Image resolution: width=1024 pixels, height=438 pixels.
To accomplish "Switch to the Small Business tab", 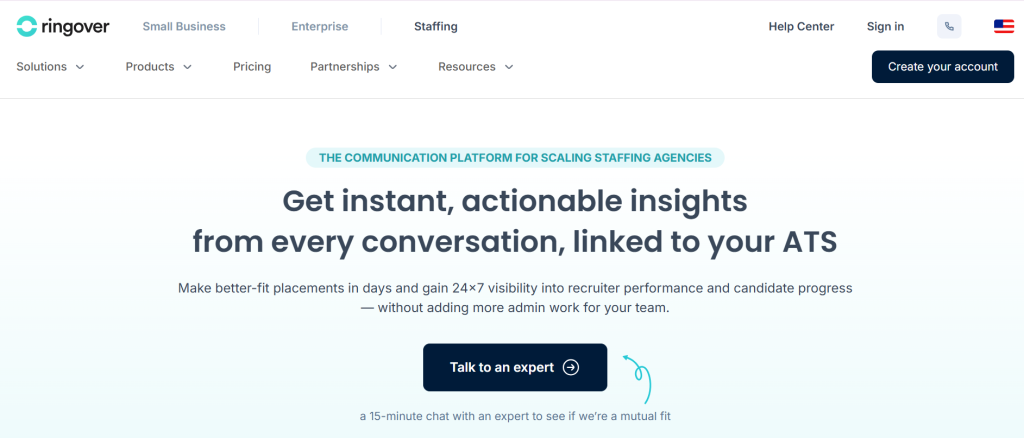I will pyautogui.click(x=184, y=27).
